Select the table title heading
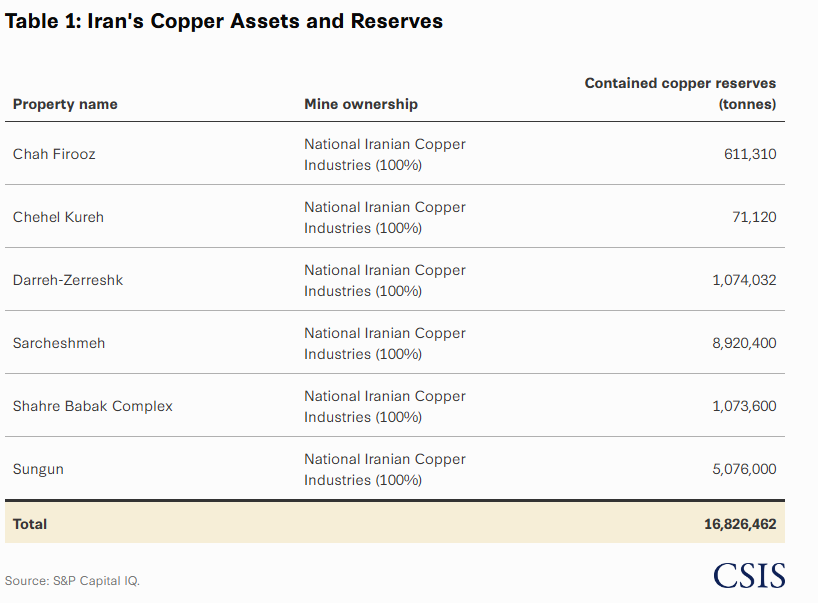The image size is (818, 603). tap(224, 21)
